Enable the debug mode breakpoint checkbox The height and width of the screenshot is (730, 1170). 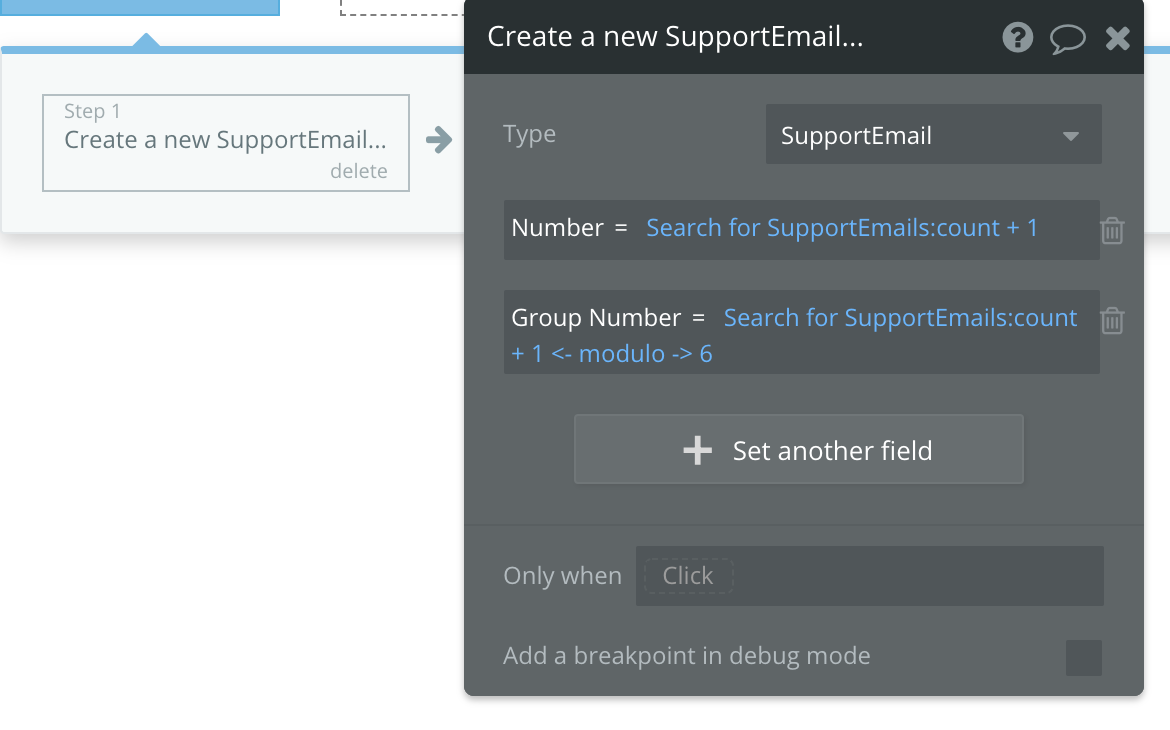click(x=1083, y=657)
